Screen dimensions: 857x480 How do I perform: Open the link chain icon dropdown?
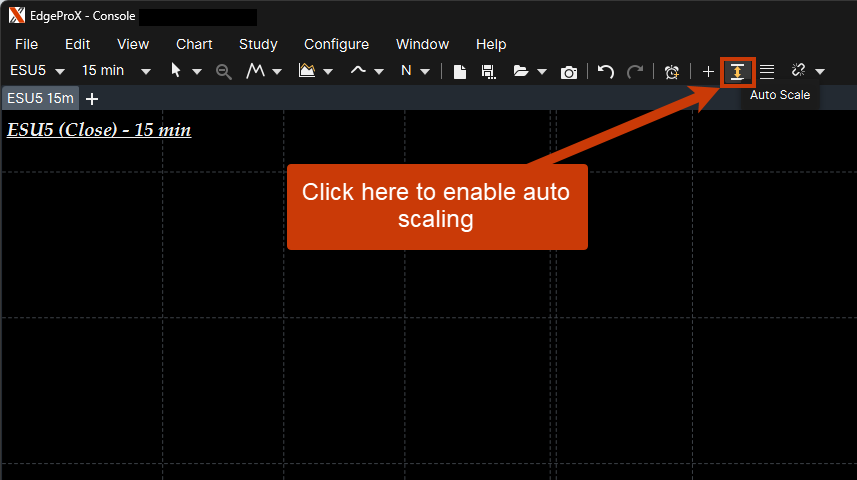[x=807, y=71]
